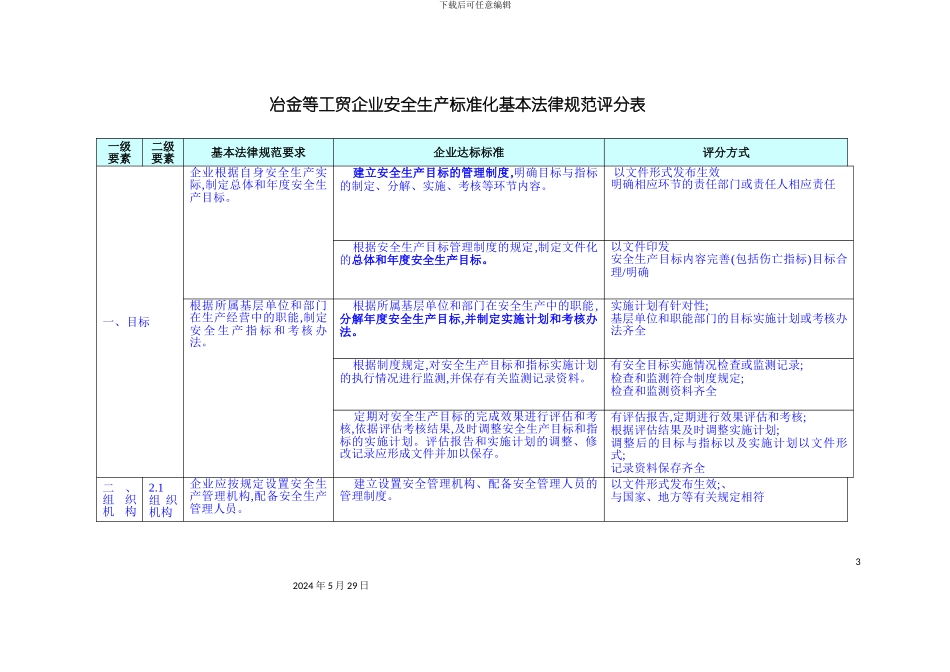Click the document title 冶金等工贸企业安全生产标准化基本法律规范评分表
The height and width of the screenshot is (672, 950).
click(457, 105)
